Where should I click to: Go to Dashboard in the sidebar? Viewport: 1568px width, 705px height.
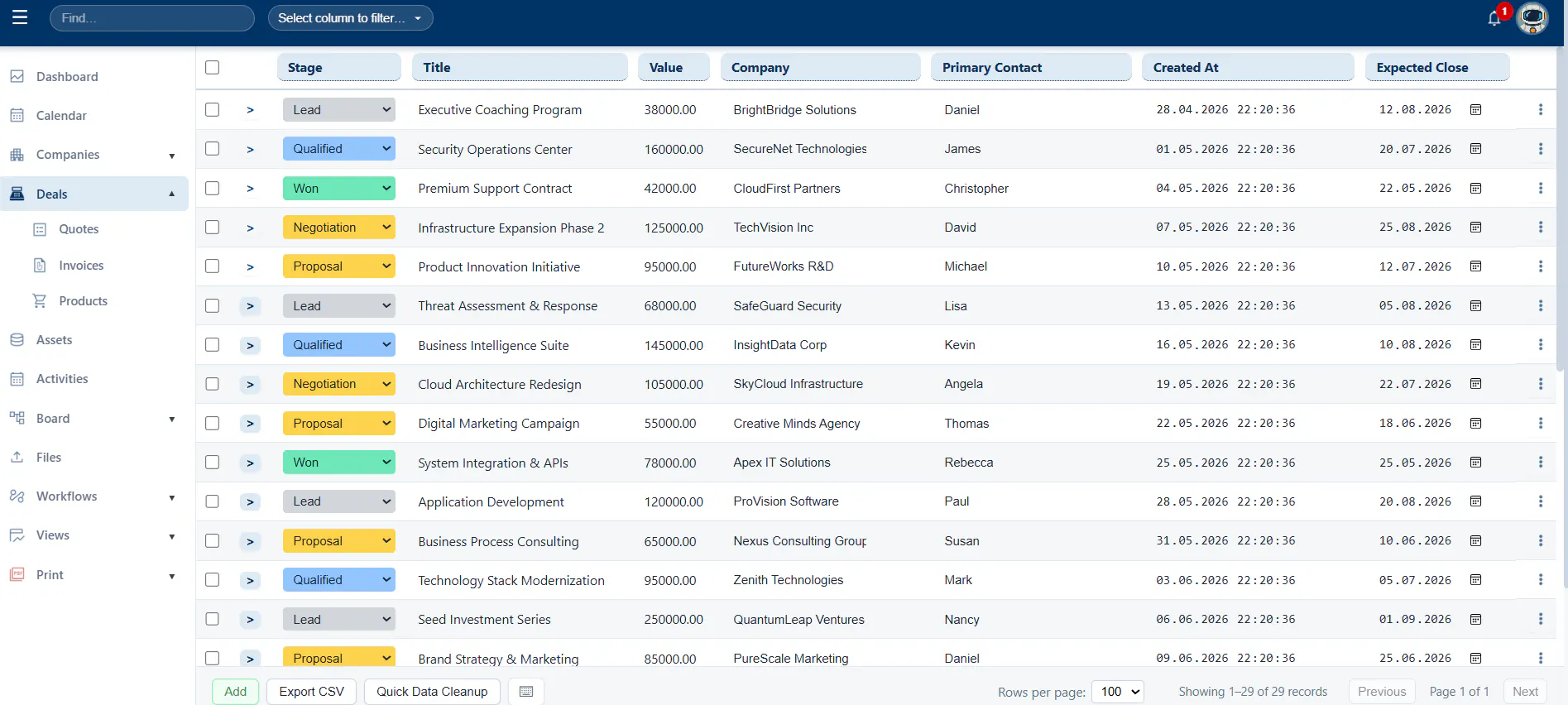(x=67, y=76)
